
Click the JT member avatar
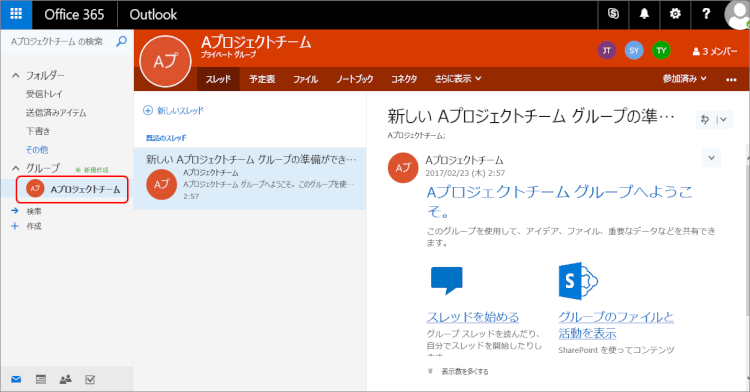(607, 50)
